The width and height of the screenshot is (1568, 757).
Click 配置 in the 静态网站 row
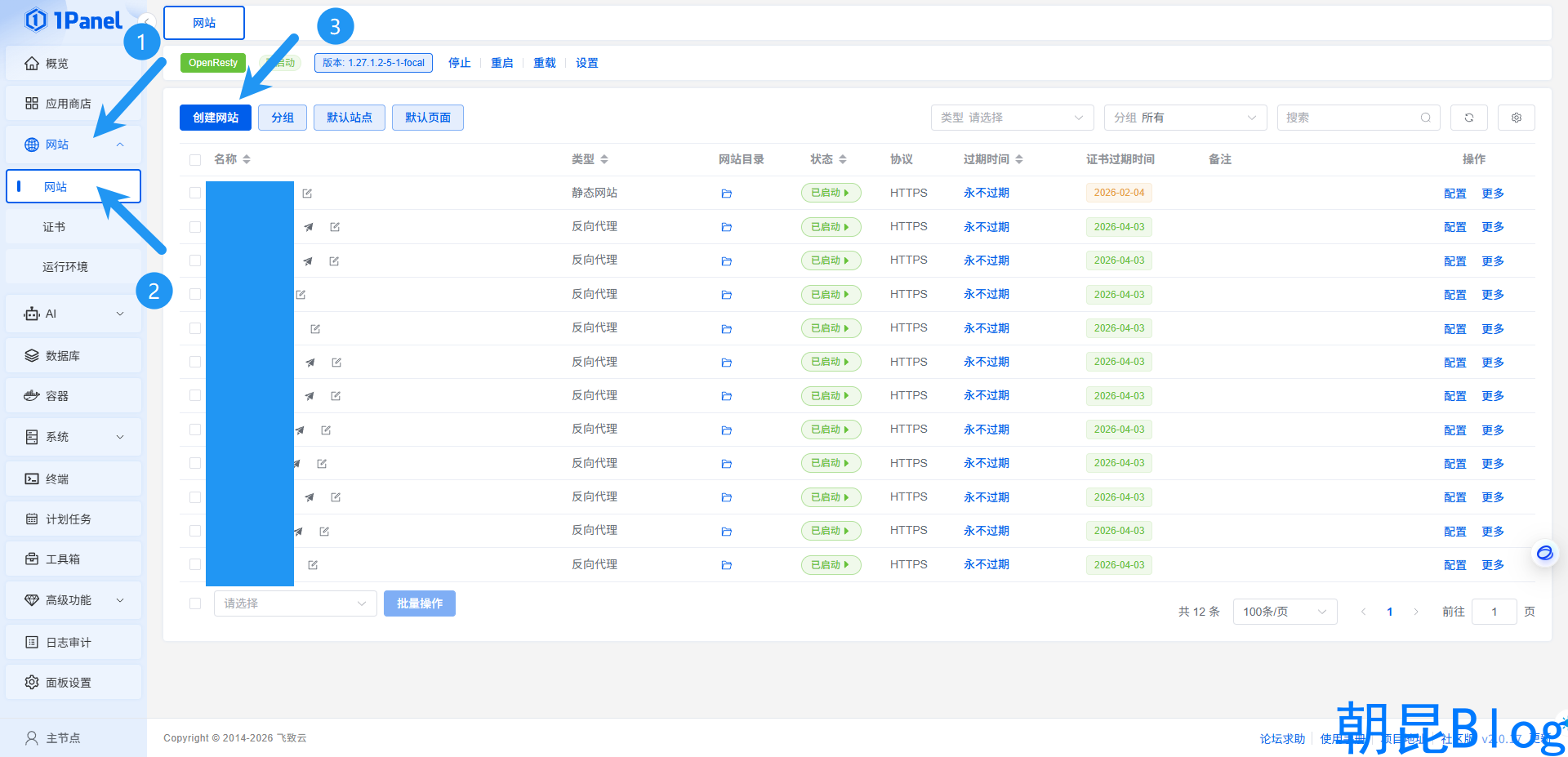coord(1455,194)
